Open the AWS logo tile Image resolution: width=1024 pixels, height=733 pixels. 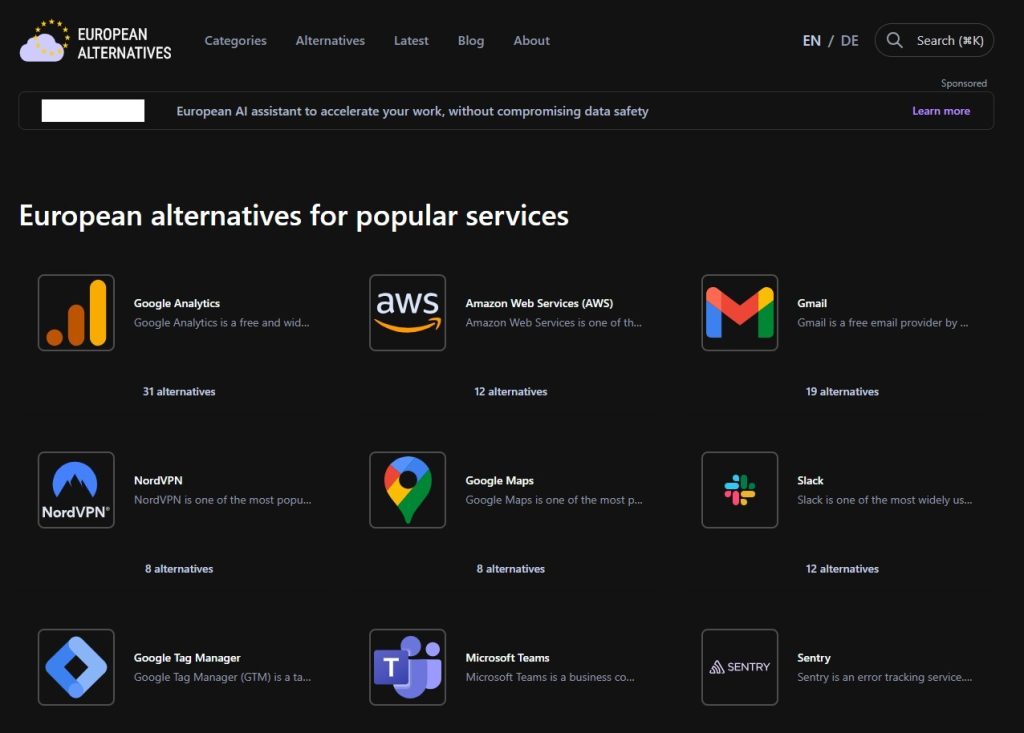[407, 313]
